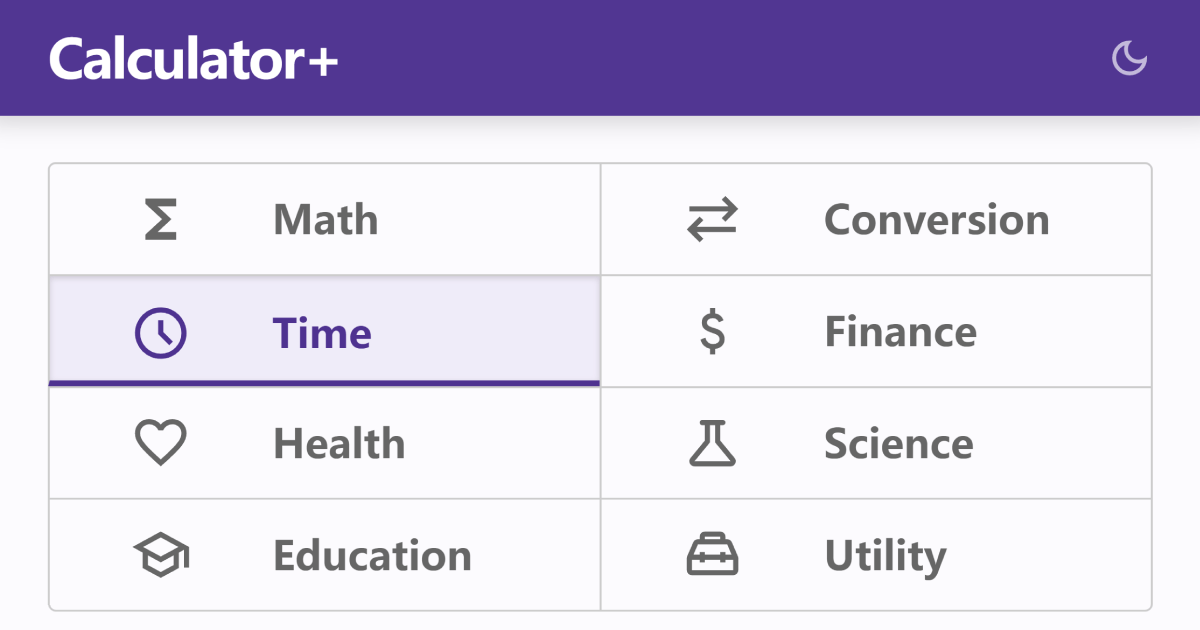Image resolution: width=1200 pixels, height=630 pixels.
Task: Select the highlighted Time tab
Action: point(325,331)
